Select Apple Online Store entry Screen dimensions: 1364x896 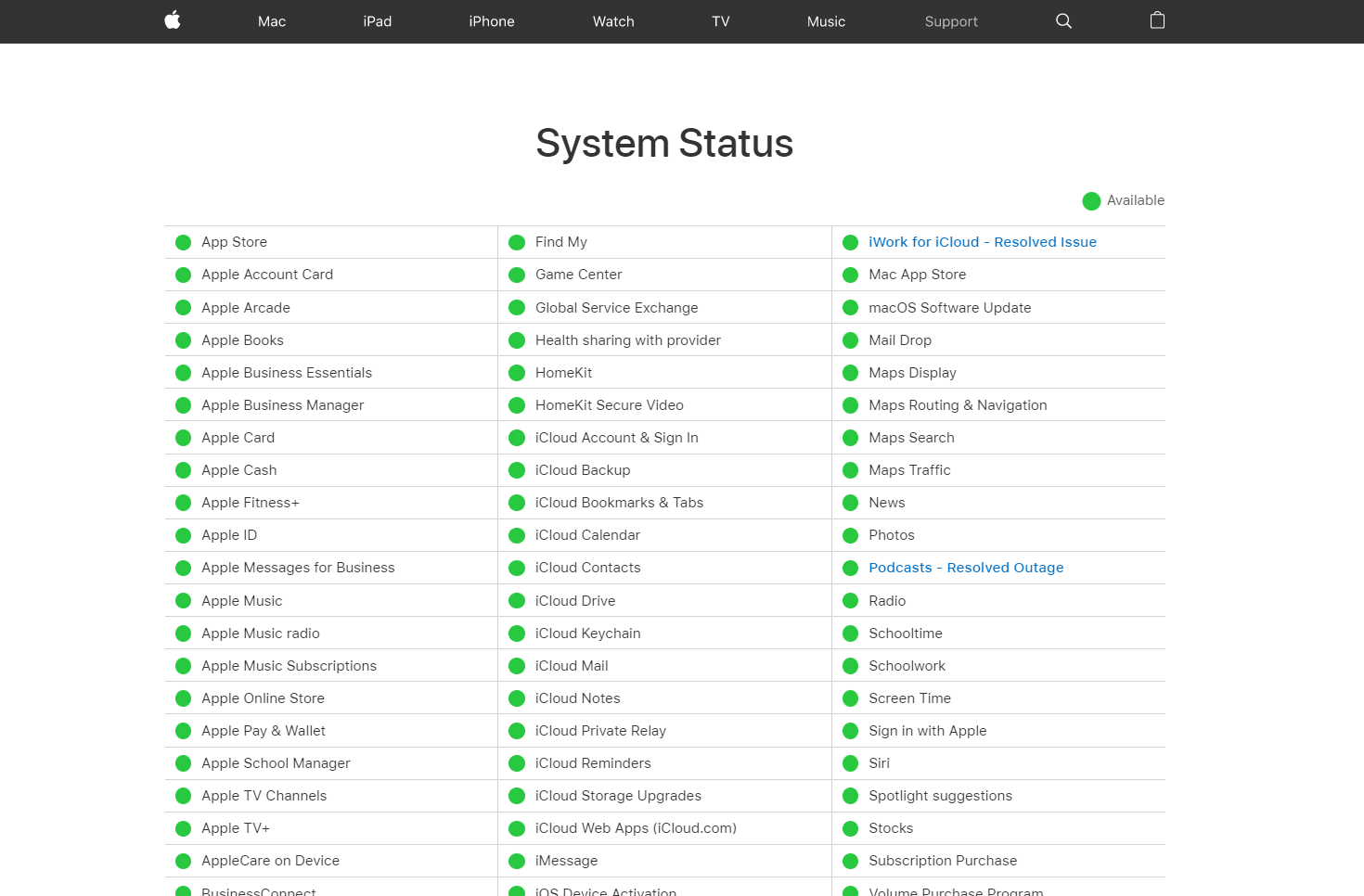[264, 698]
